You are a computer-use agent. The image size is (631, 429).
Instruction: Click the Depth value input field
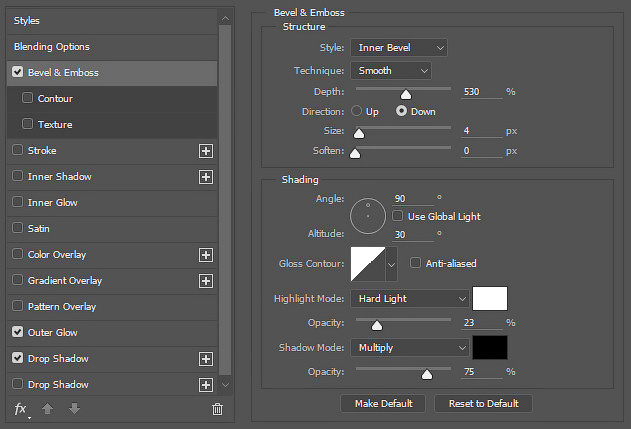481,92
